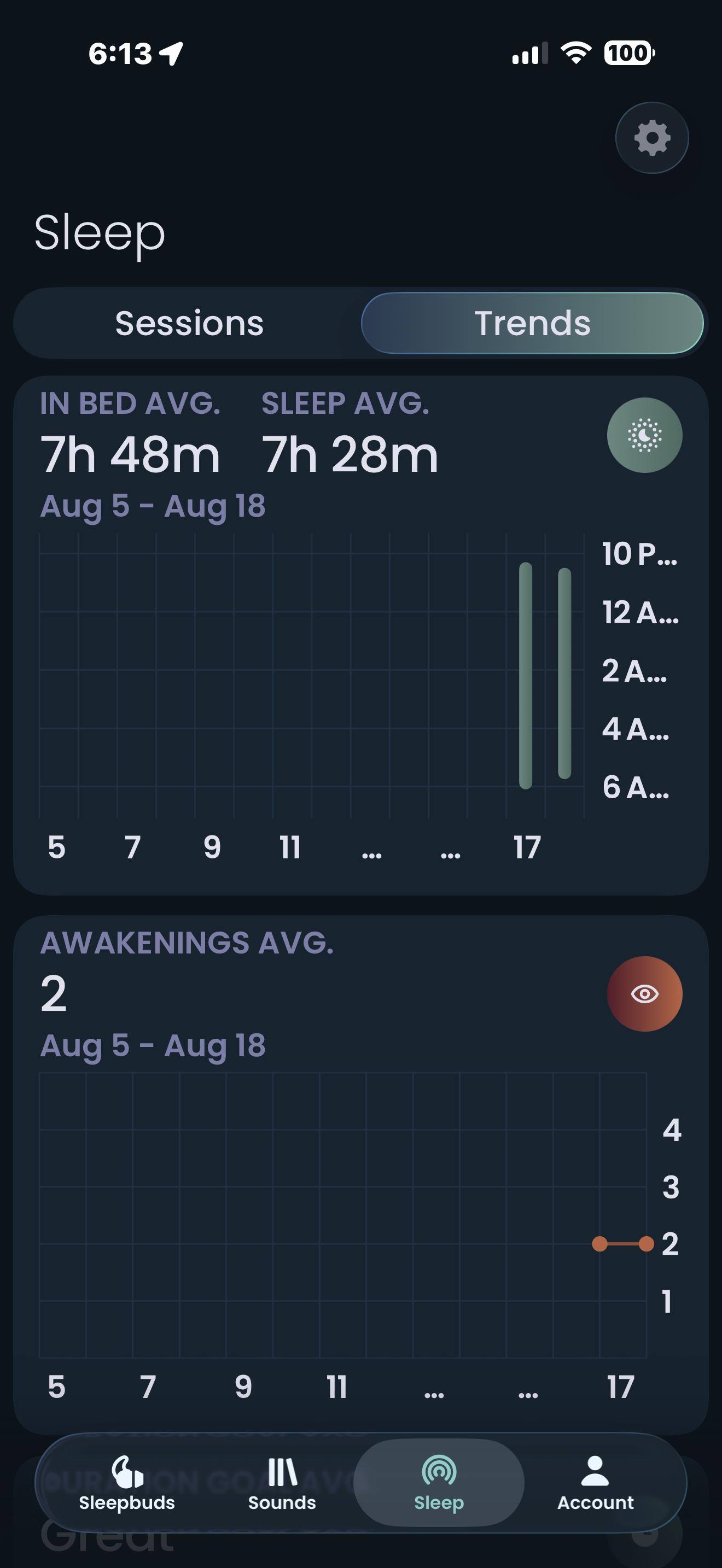Tap the Aug 5 - Aug 18 range under sleep averages

tap(153, 506)
